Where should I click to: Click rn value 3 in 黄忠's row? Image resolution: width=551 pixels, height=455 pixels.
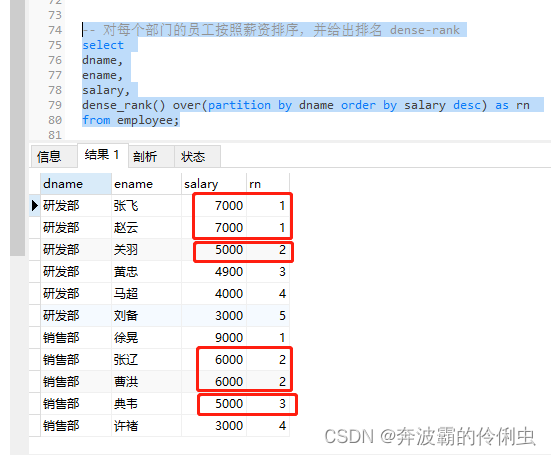pyautogui.click(x=268, y=272)
